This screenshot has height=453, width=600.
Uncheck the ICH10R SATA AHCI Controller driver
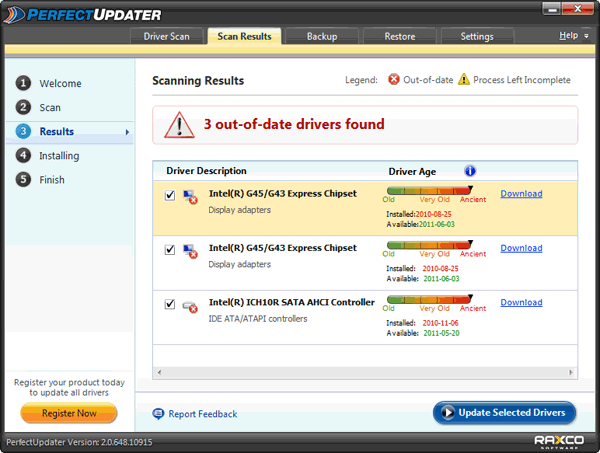(x=170, y=304)
